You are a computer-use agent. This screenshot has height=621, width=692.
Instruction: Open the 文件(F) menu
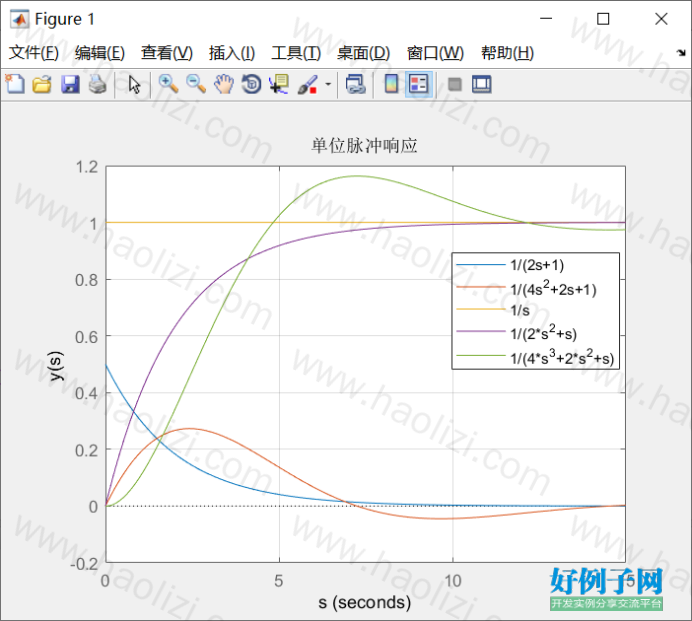tap(34, 53)
